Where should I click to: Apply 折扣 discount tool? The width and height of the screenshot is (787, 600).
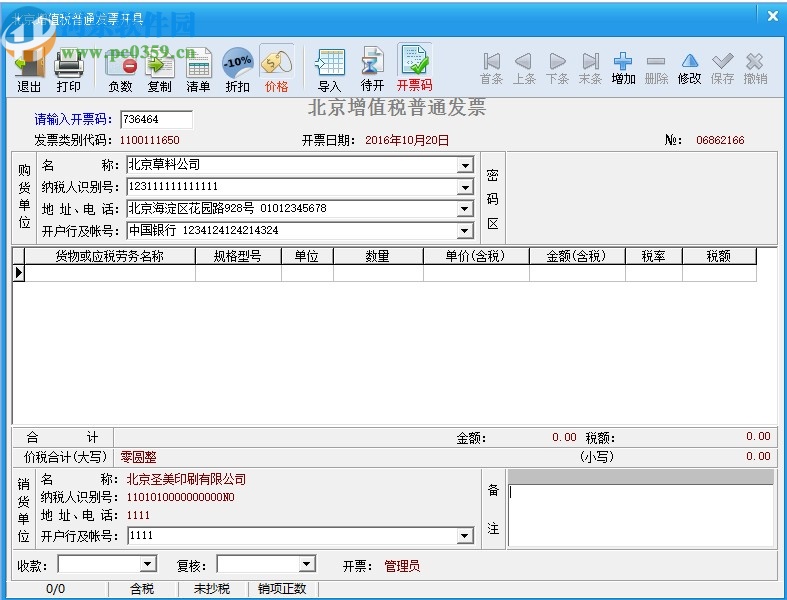[x=237, y=71]
